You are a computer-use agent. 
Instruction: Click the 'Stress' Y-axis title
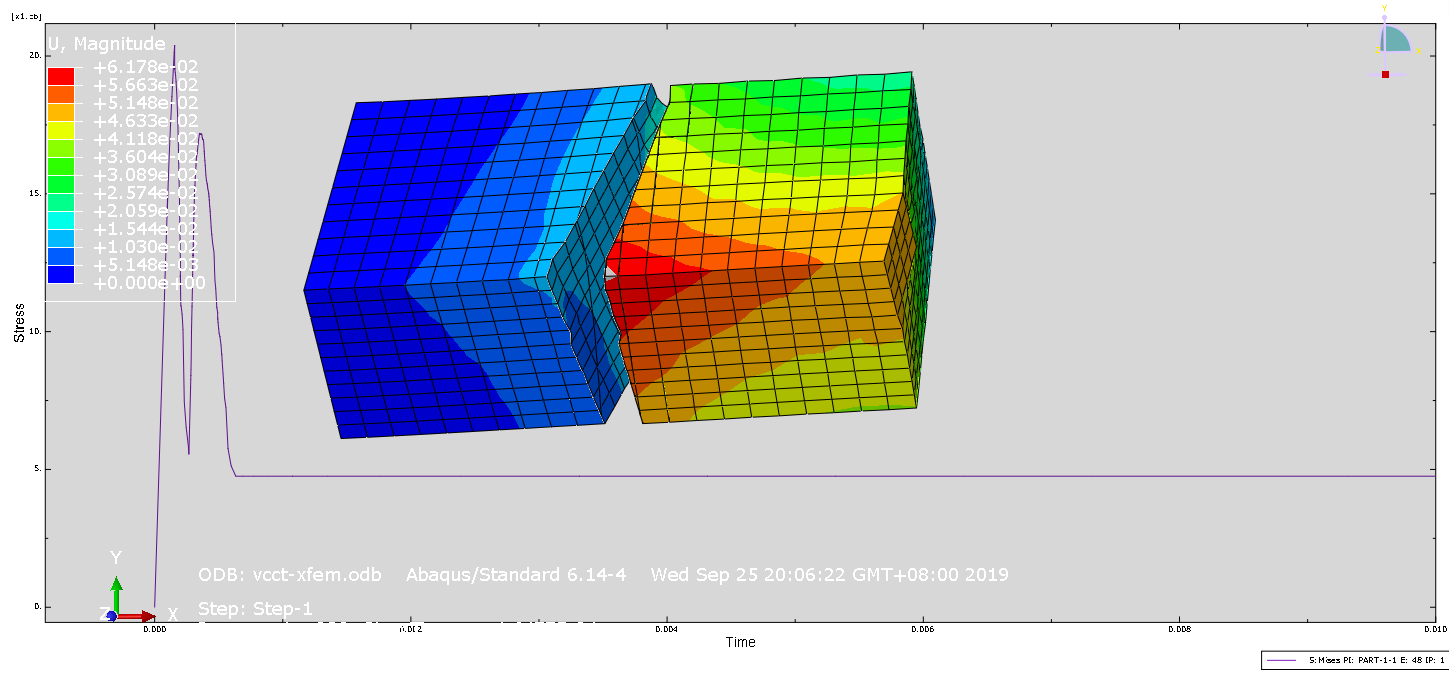pos(19,324)
